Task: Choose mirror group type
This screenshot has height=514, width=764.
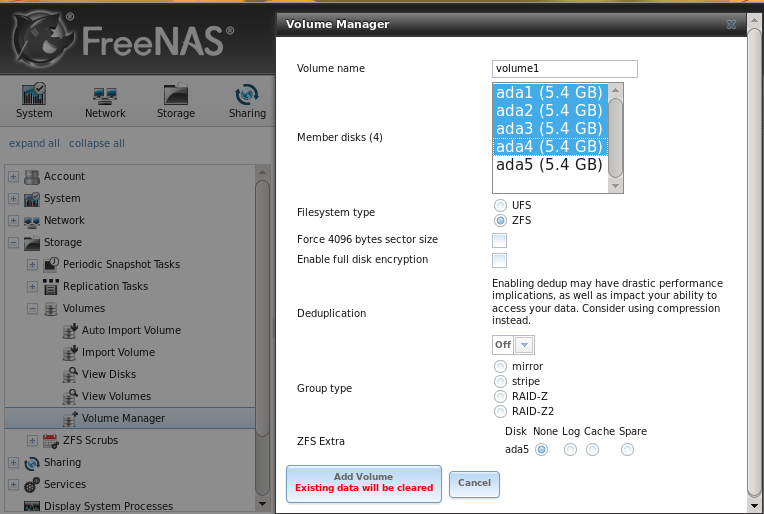Action: [500, 366]
